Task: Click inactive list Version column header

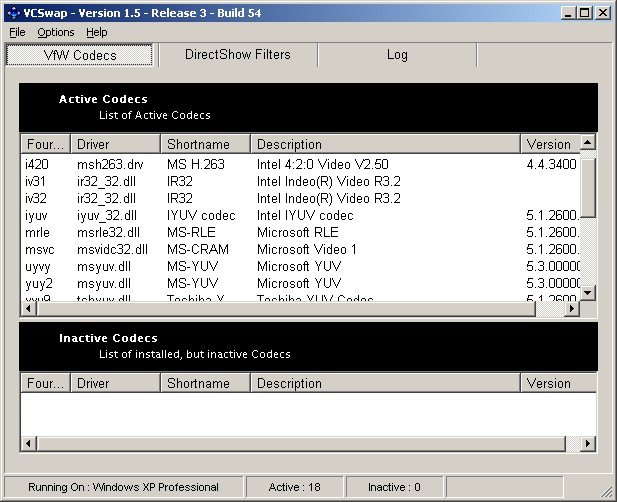Action: click(559, 383)
